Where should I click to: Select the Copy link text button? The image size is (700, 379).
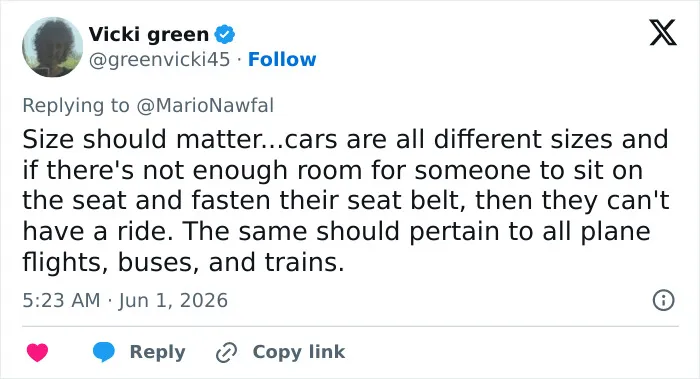(299, 352)
